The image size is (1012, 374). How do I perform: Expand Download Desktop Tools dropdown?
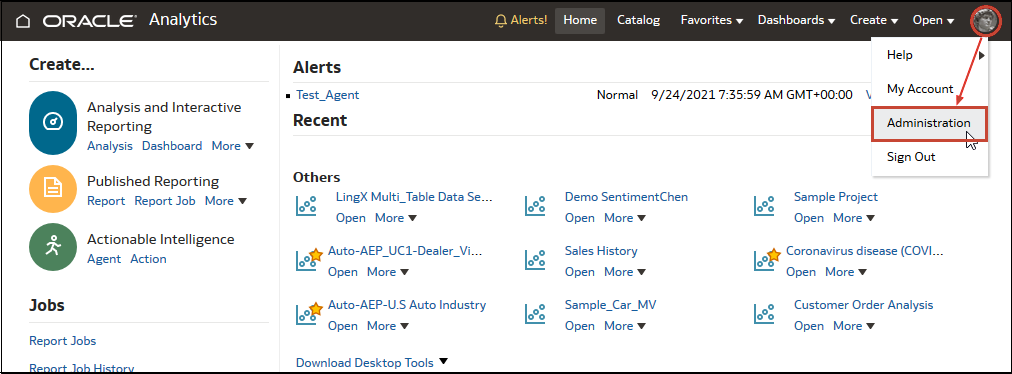point(372,362)
